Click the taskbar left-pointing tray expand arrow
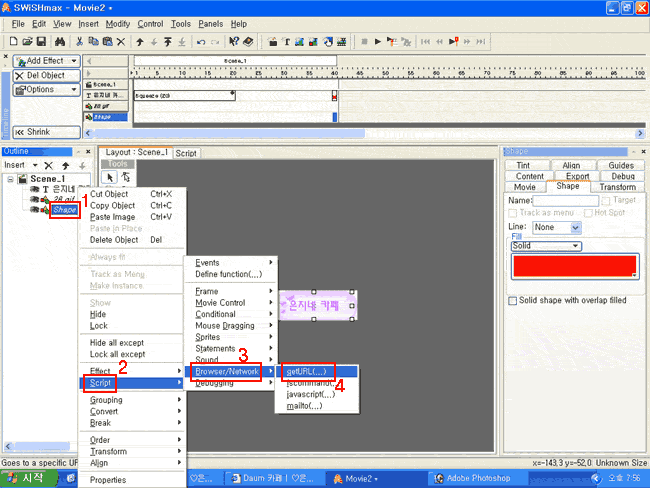 point(596,478)
